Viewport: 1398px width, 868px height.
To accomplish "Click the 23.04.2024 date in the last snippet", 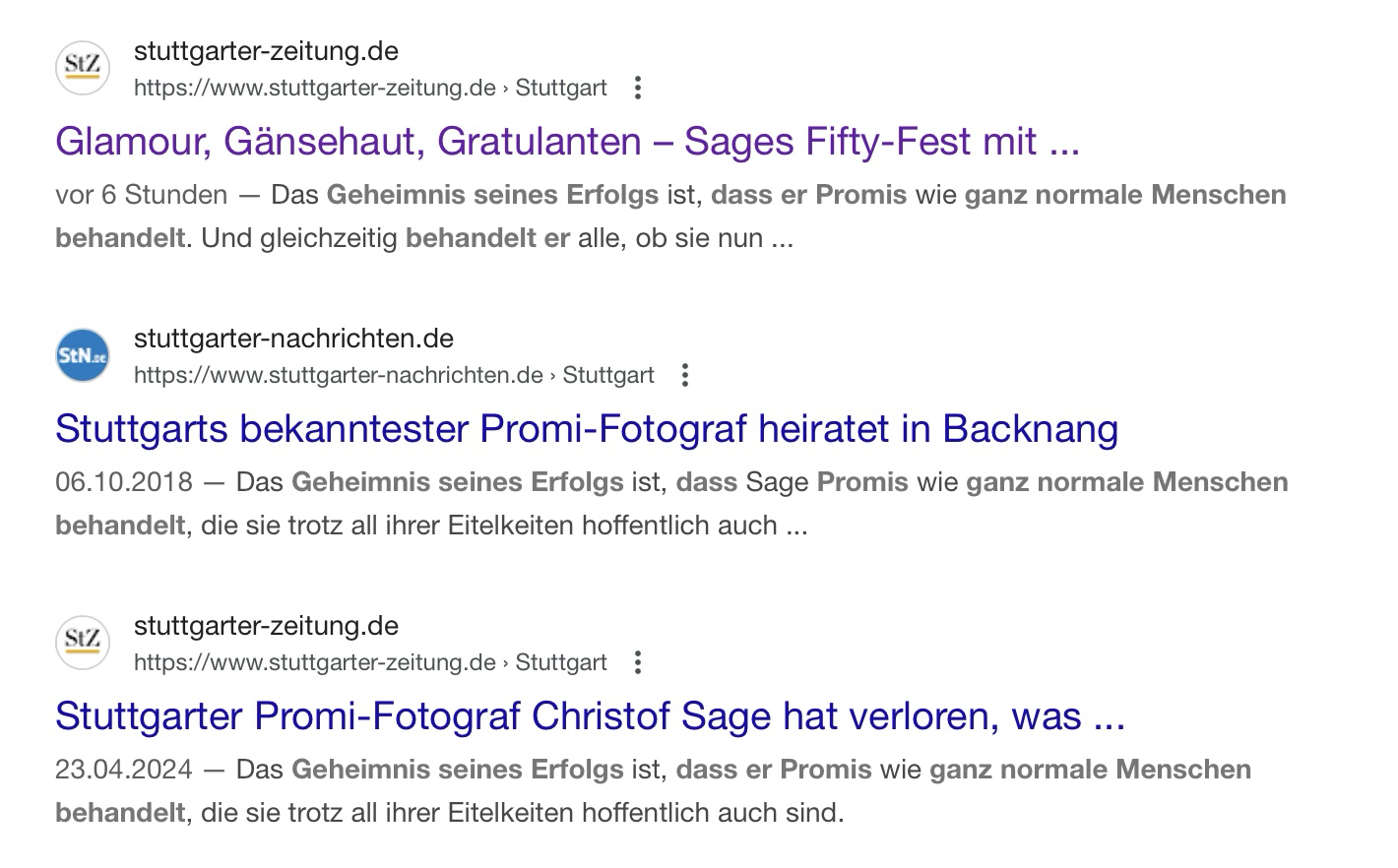I will click(x=124, y=770).
